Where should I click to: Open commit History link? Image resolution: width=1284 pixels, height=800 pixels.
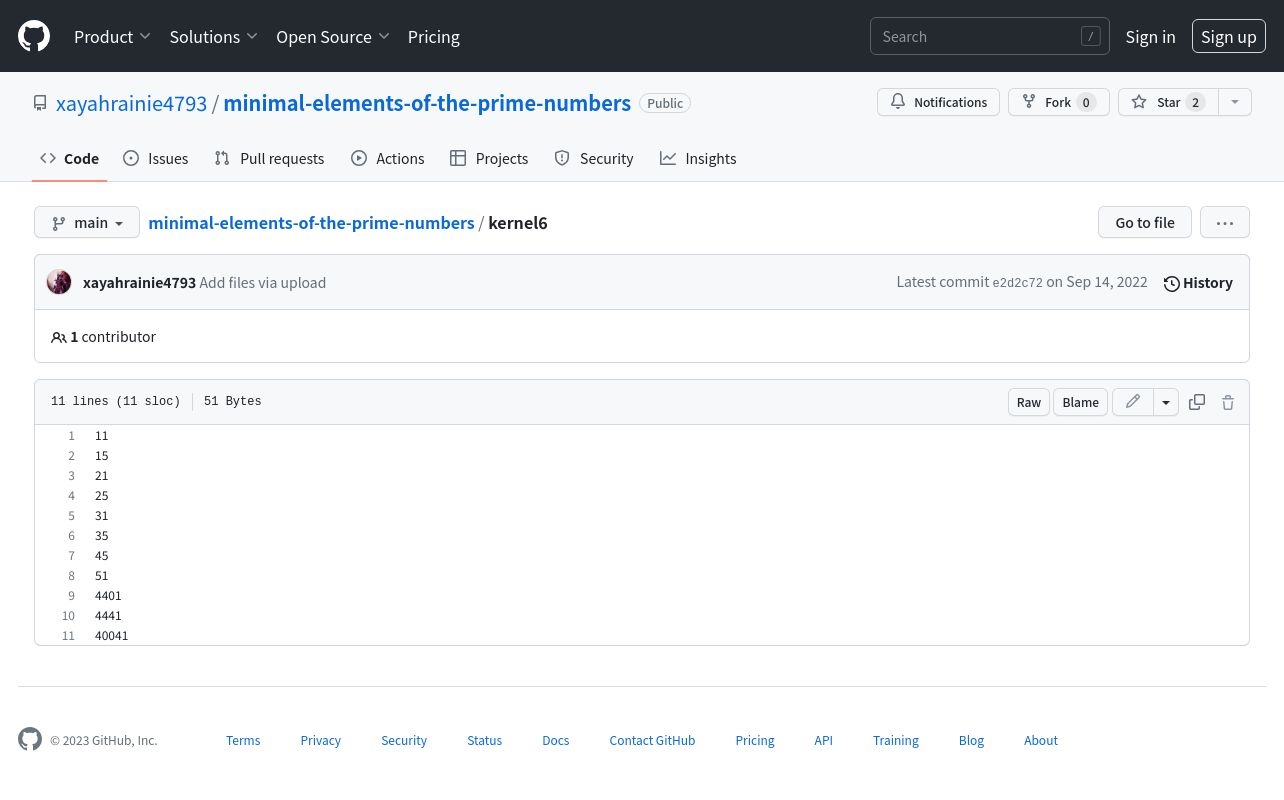(x=1198, y=283)
